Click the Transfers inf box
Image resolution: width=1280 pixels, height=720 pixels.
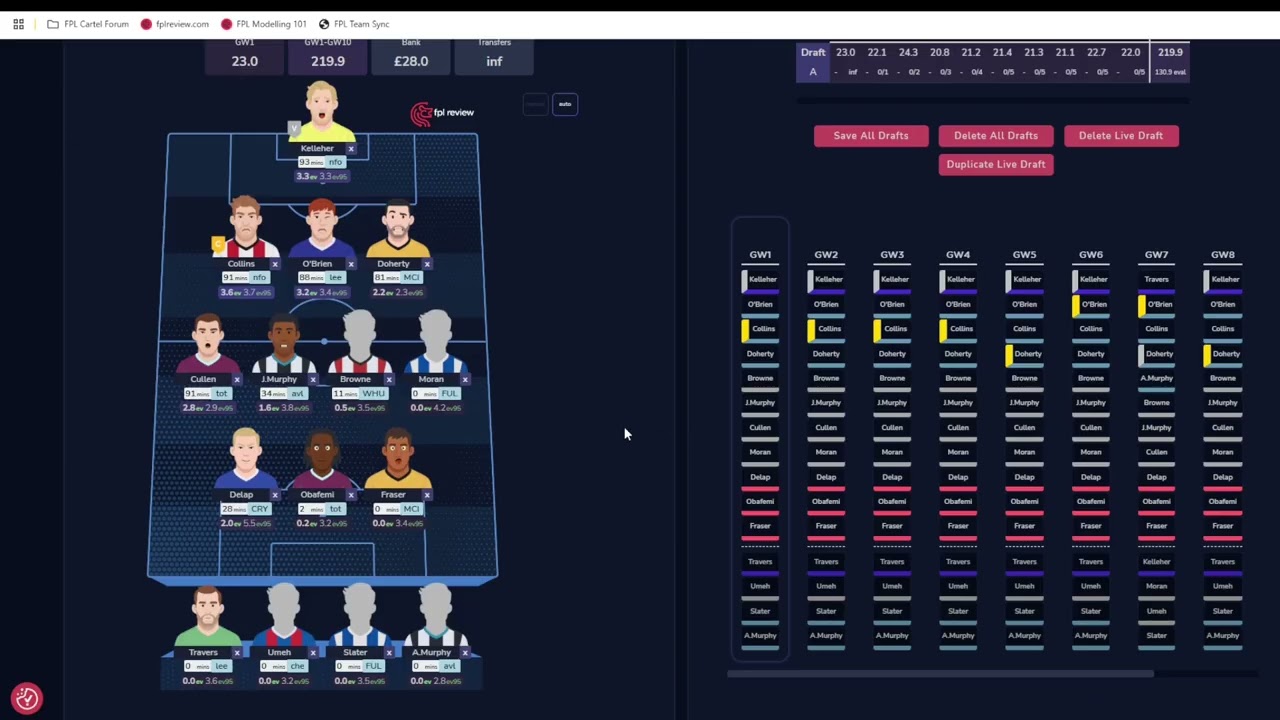tap(494, 56)
